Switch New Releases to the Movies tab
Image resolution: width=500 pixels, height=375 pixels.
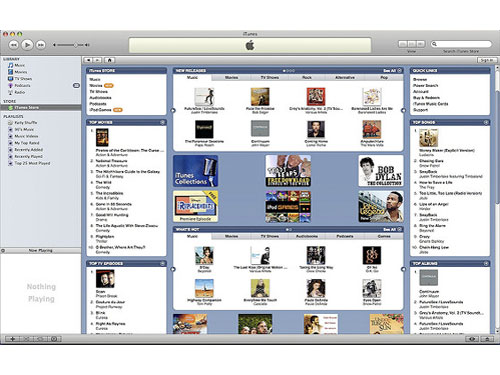tap(231, 77)
